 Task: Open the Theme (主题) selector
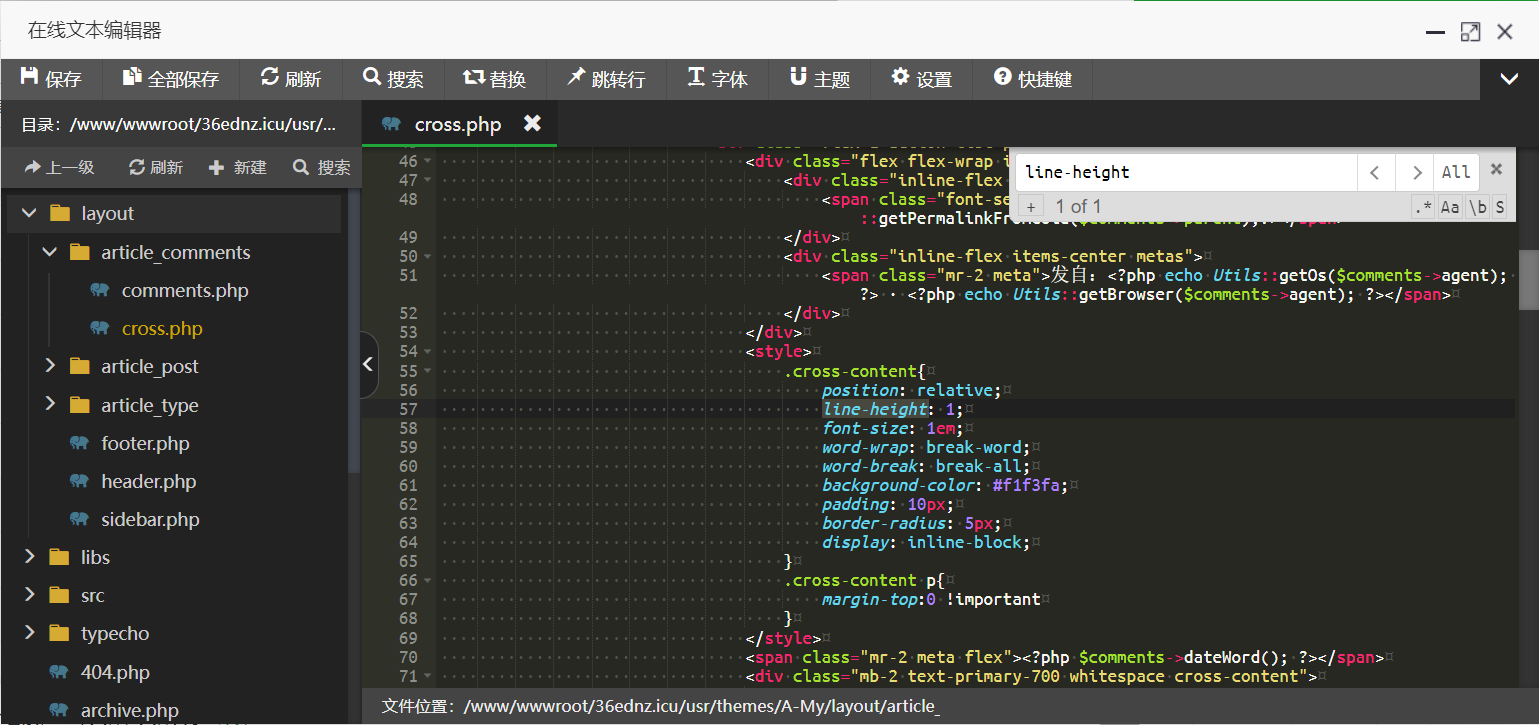pyautogui.click(x=819, y=79)
